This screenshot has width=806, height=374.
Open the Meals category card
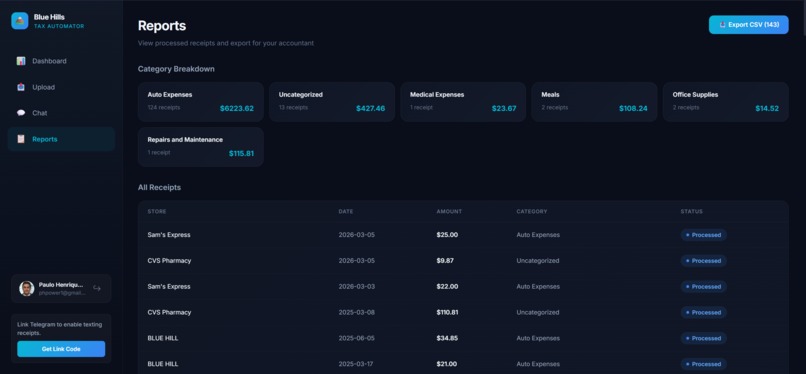[594, 102]
